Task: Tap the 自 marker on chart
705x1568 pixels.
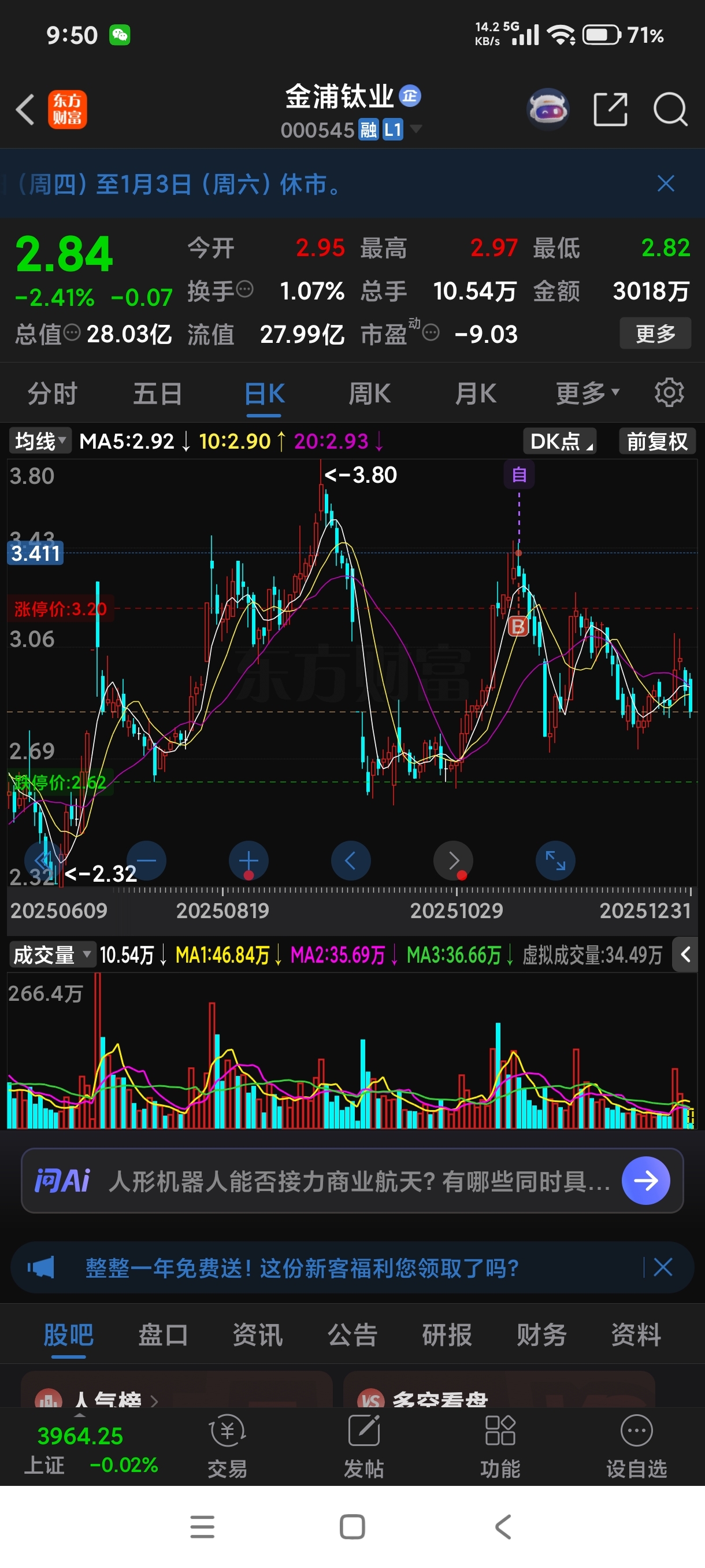Action: coord(519,474)
